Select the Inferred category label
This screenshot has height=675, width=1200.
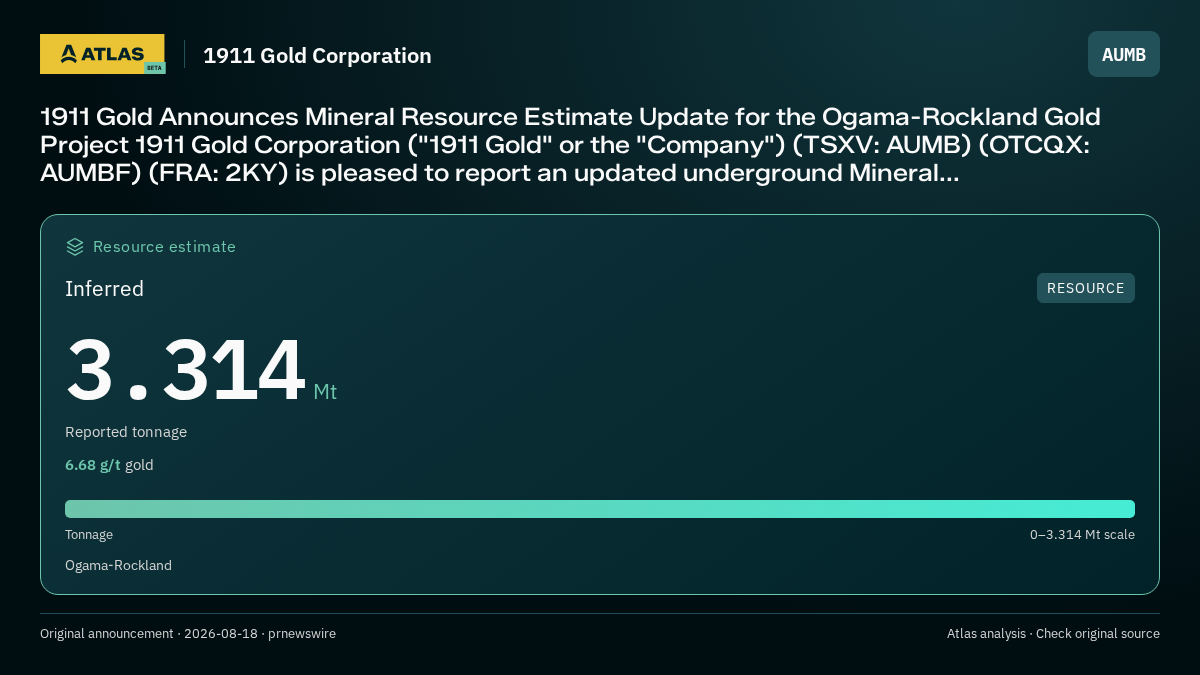(x=104, y=289)
